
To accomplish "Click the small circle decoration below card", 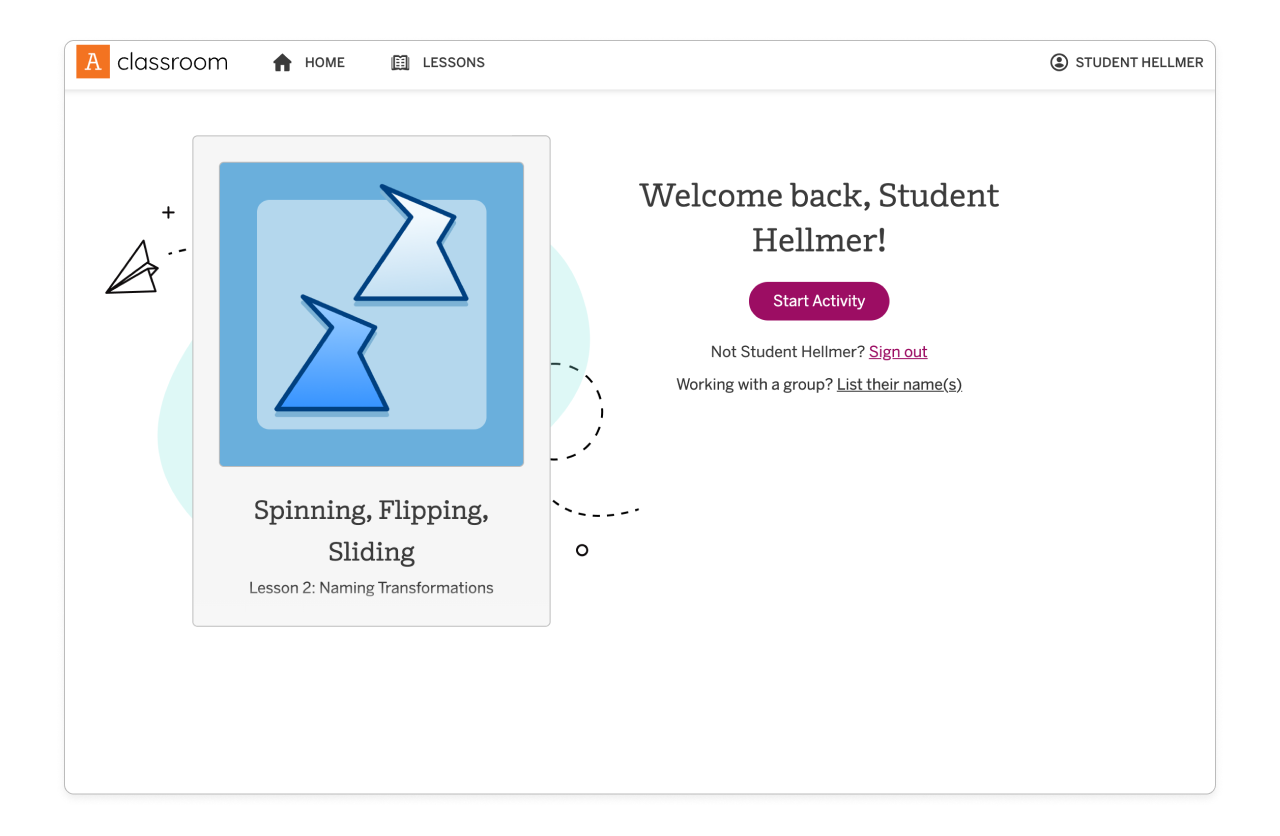I will (582, 550).
